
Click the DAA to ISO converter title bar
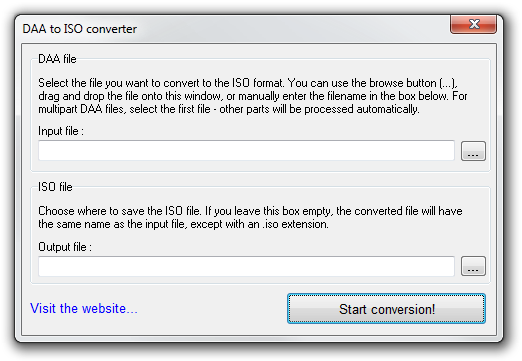click(233, 29)
